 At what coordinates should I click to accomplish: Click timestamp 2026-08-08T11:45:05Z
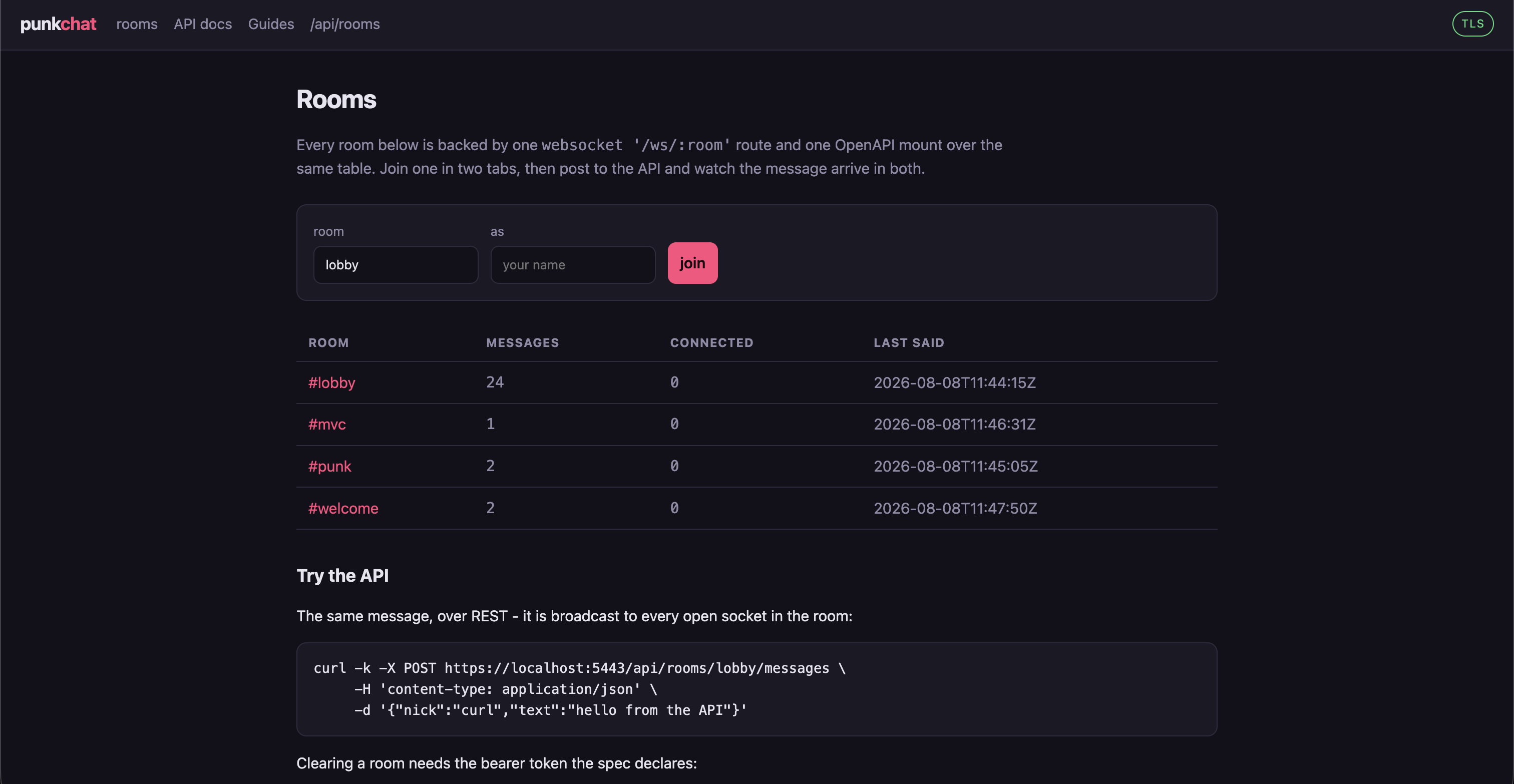[956, 466]
